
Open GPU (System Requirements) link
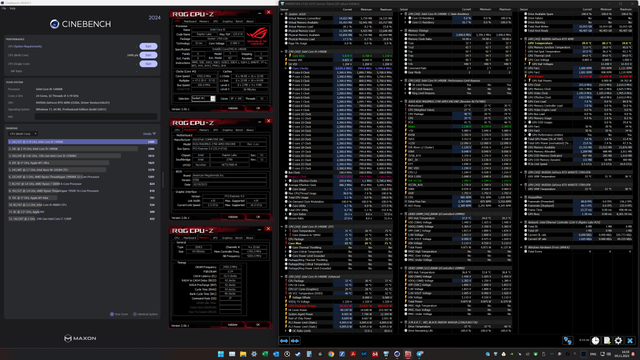click(28, 46)
